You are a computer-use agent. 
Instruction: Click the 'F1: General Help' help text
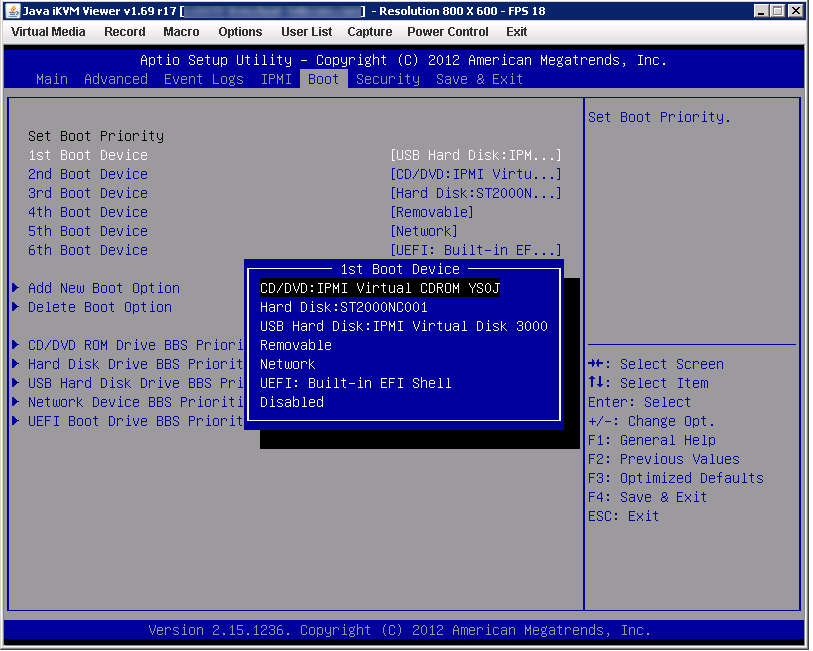652,441
